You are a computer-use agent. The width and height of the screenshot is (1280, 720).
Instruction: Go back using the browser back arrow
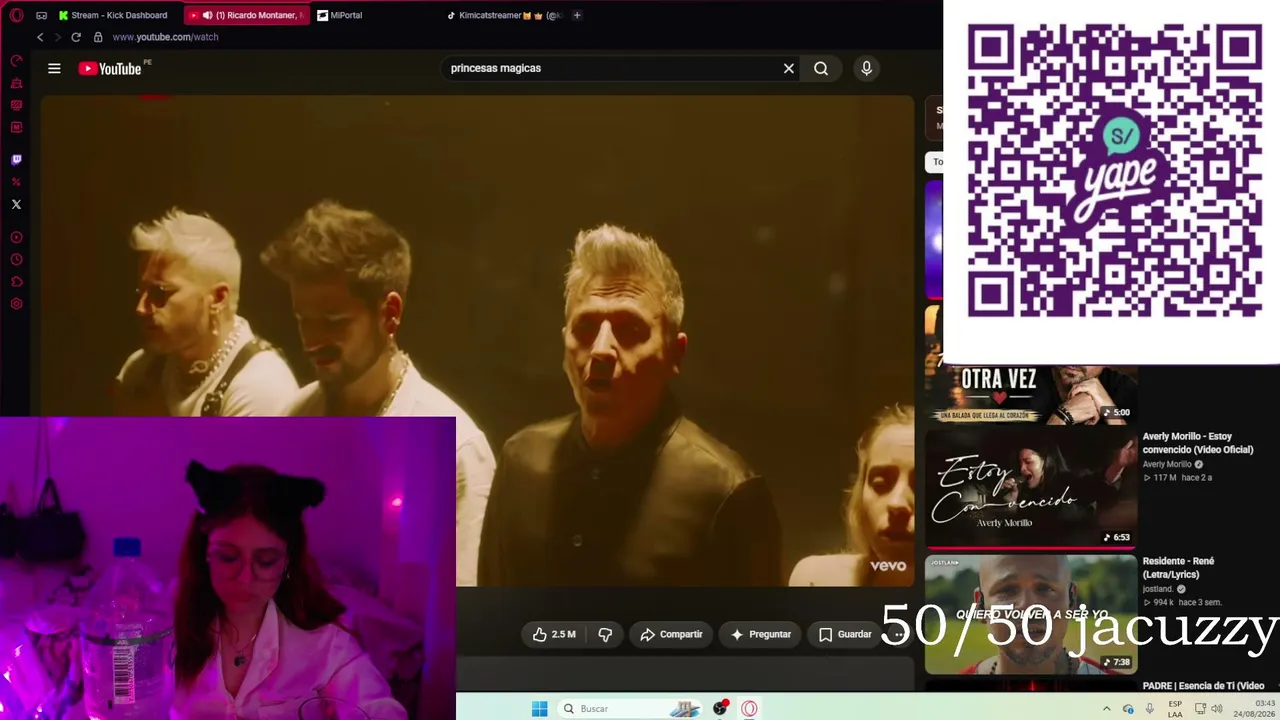tap(40, 37)
